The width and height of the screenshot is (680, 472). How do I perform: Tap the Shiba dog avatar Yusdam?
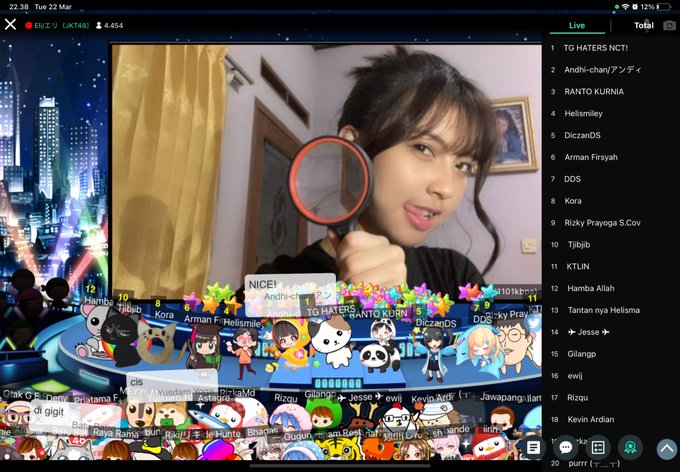click(x=171, y=416)
